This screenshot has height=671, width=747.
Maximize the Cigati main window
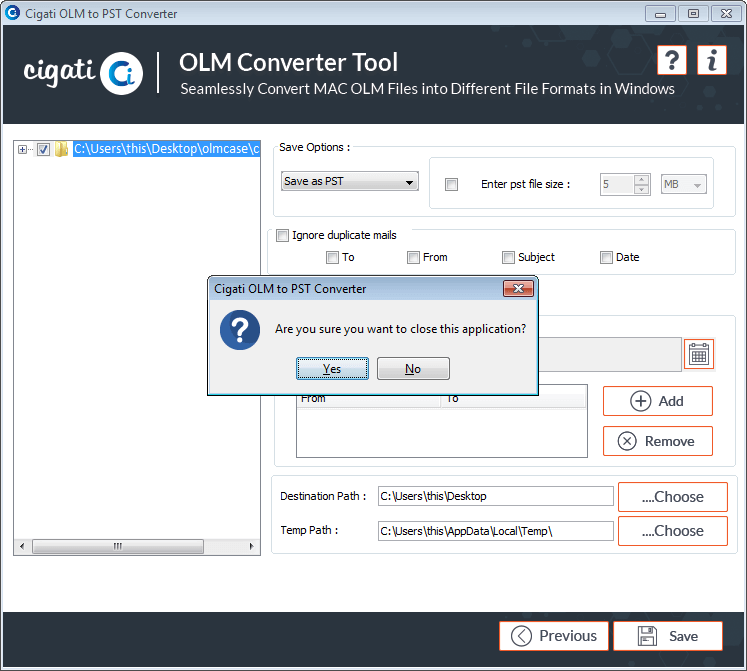click(693, 14)
